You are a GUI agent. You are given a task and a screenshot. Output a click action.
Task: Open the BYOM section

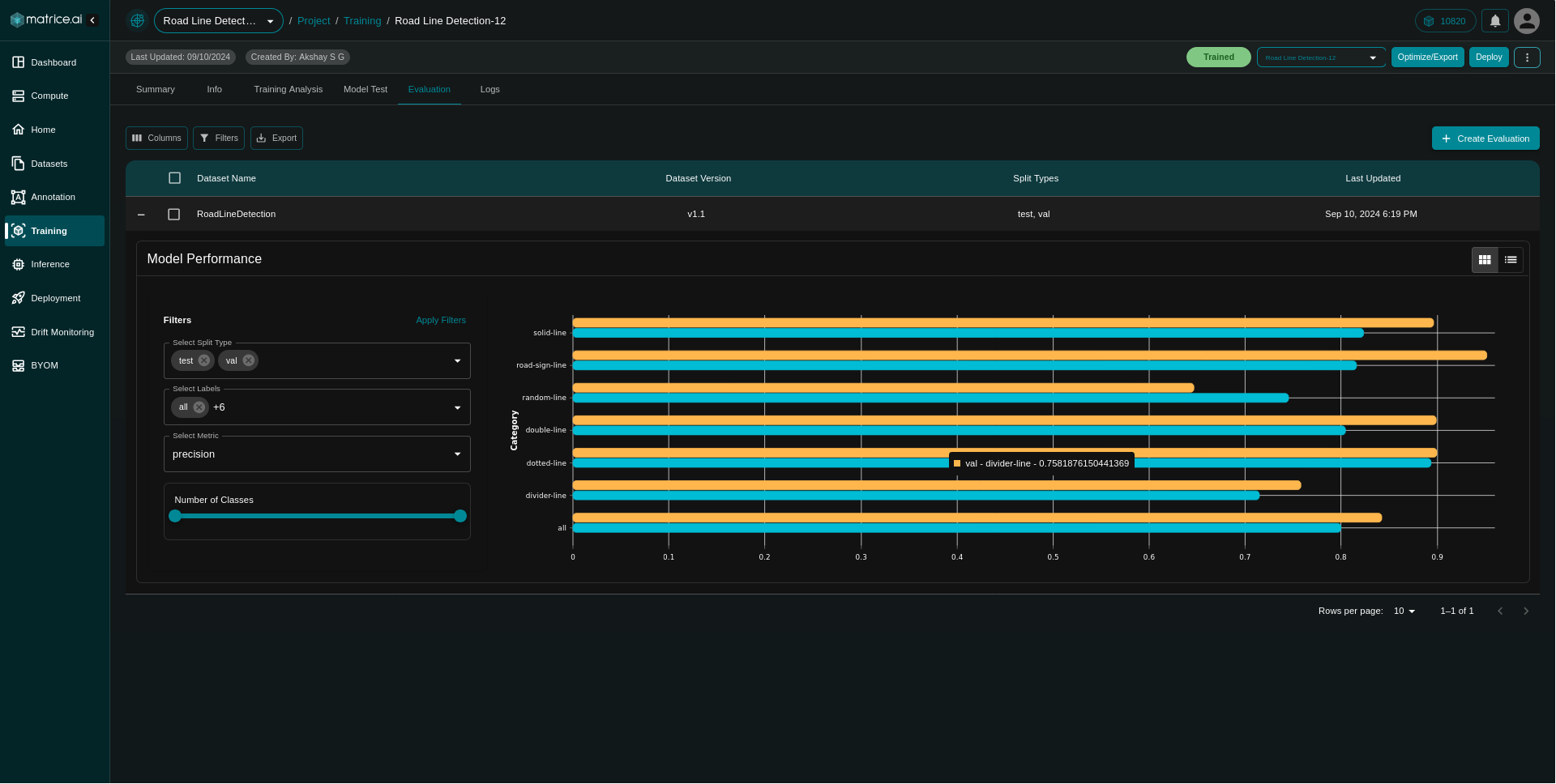(54, 365)
